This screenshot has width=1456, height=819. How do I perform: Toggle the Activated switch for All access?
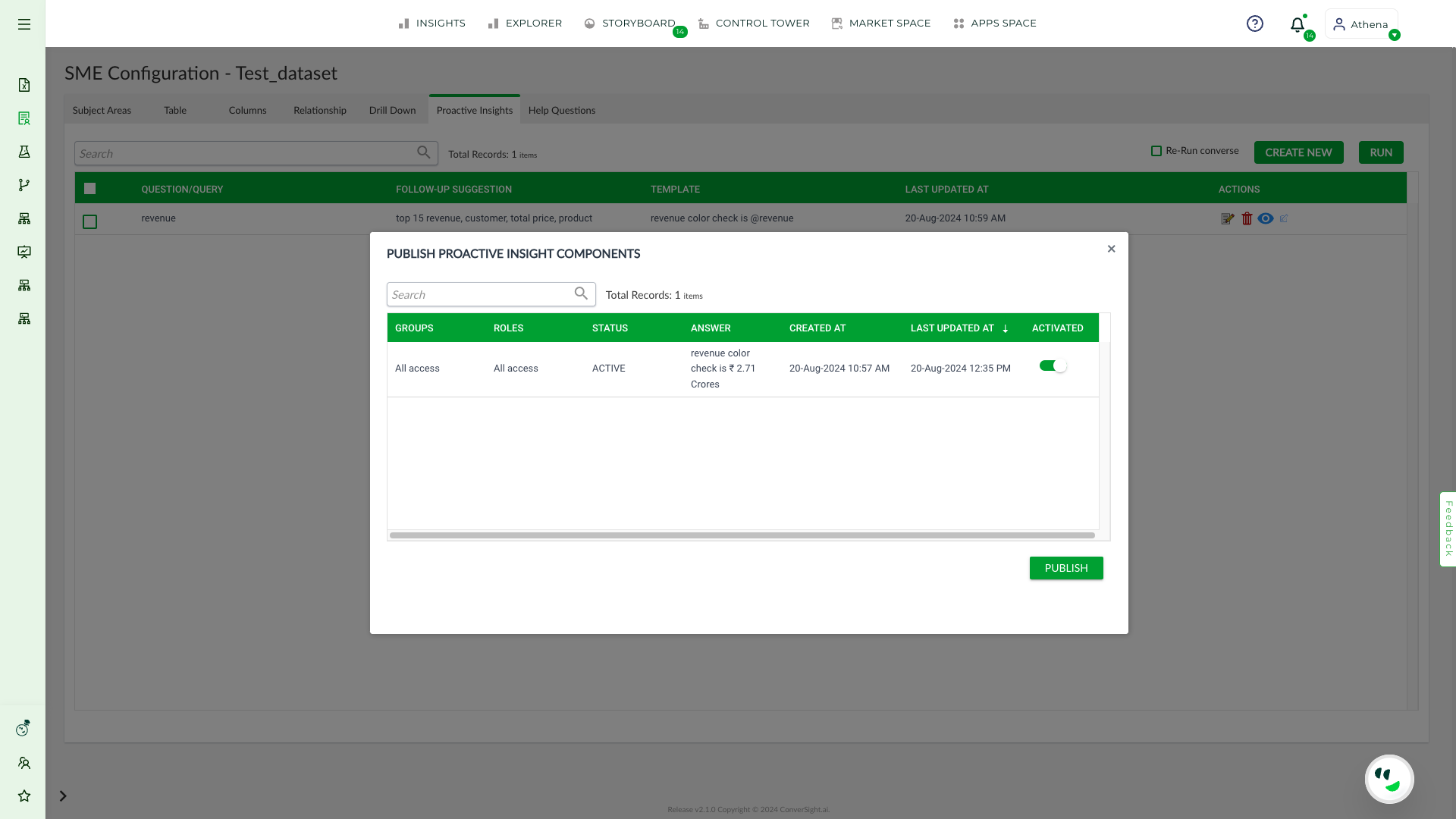tap(1053, 366)
